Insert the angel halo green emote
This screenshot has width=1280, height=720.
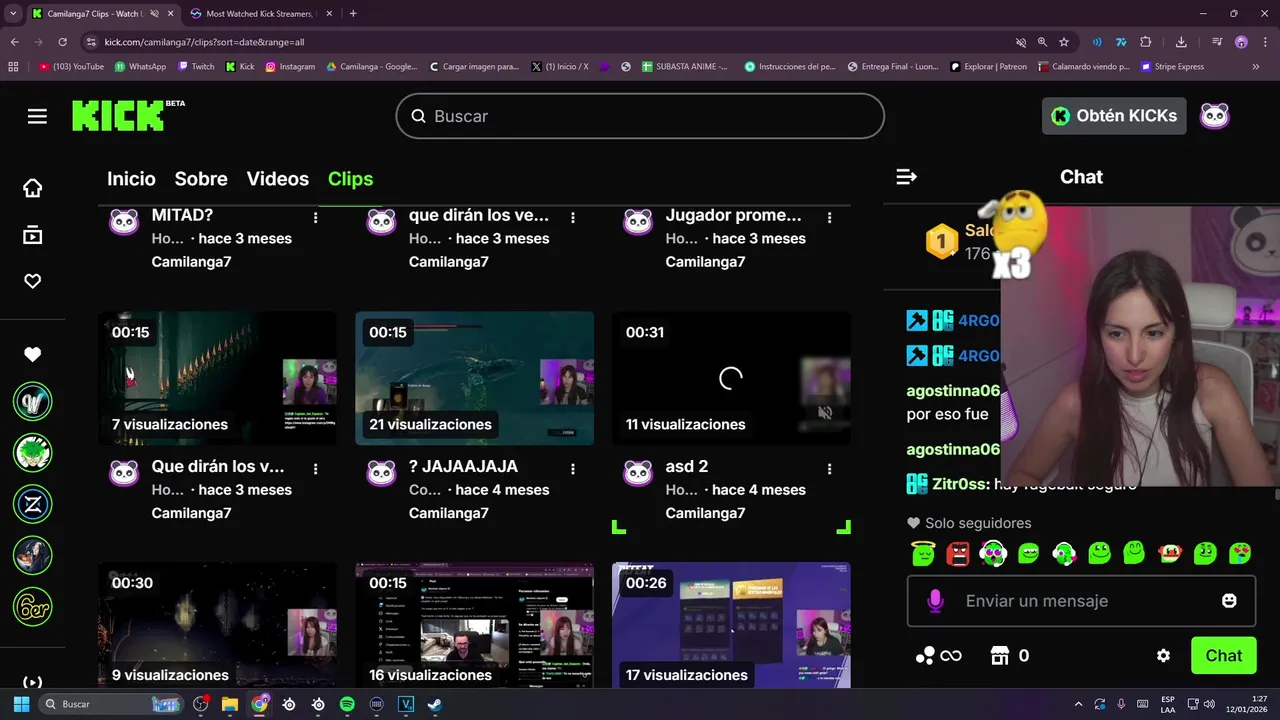(x=922, y=553)
